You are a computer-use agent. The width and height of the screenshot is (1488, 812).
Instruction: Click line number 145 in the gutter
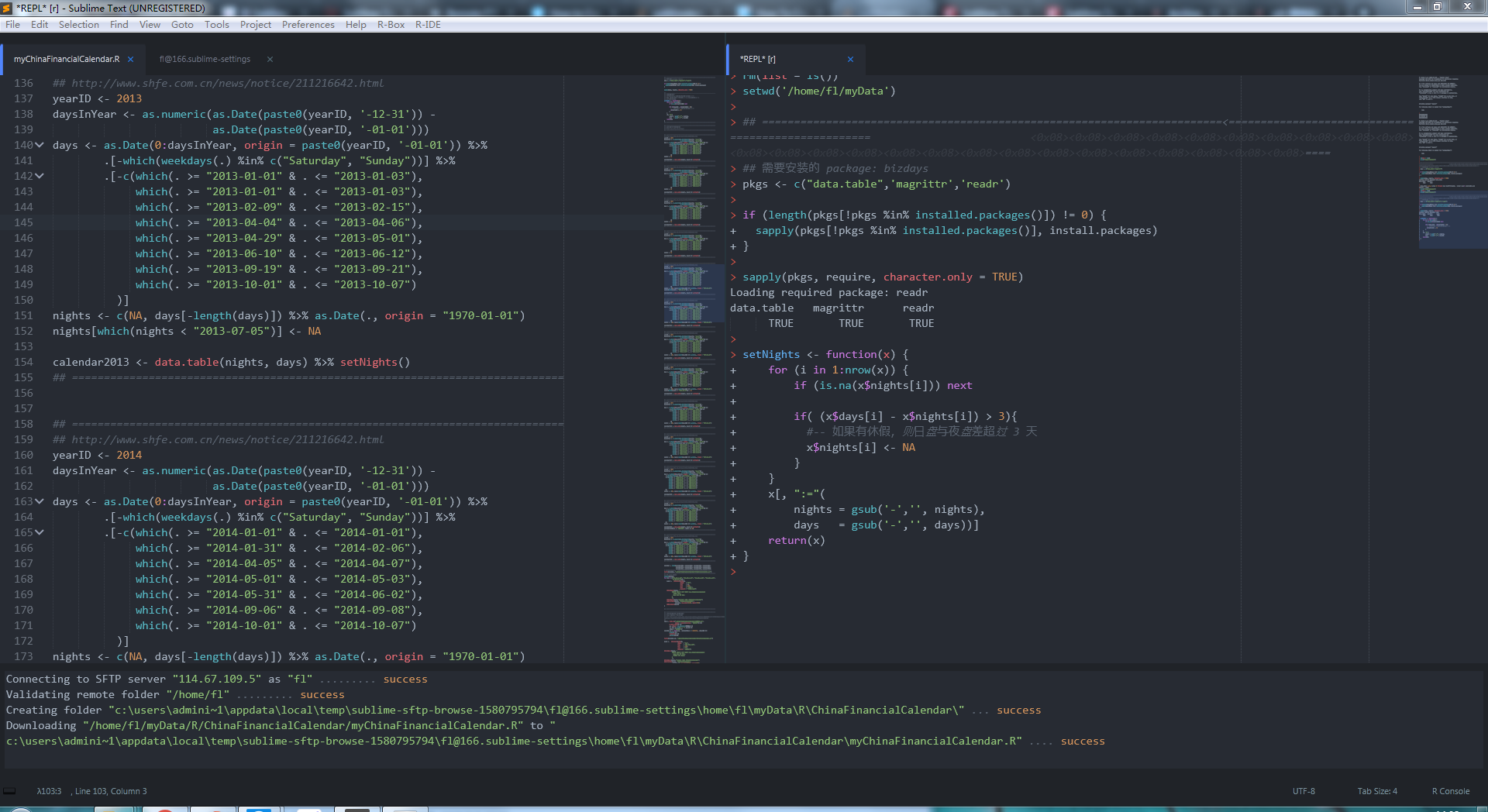click(x=23, y=222)
